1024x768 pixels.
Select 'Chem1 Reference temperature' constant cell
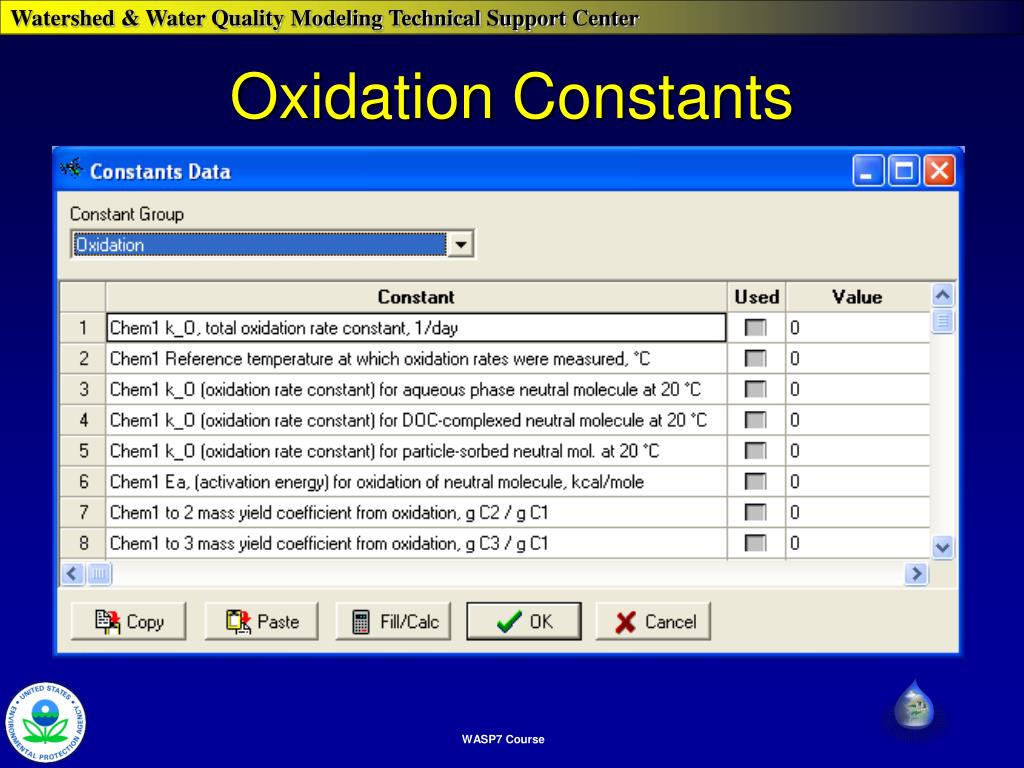click(416, 358)
